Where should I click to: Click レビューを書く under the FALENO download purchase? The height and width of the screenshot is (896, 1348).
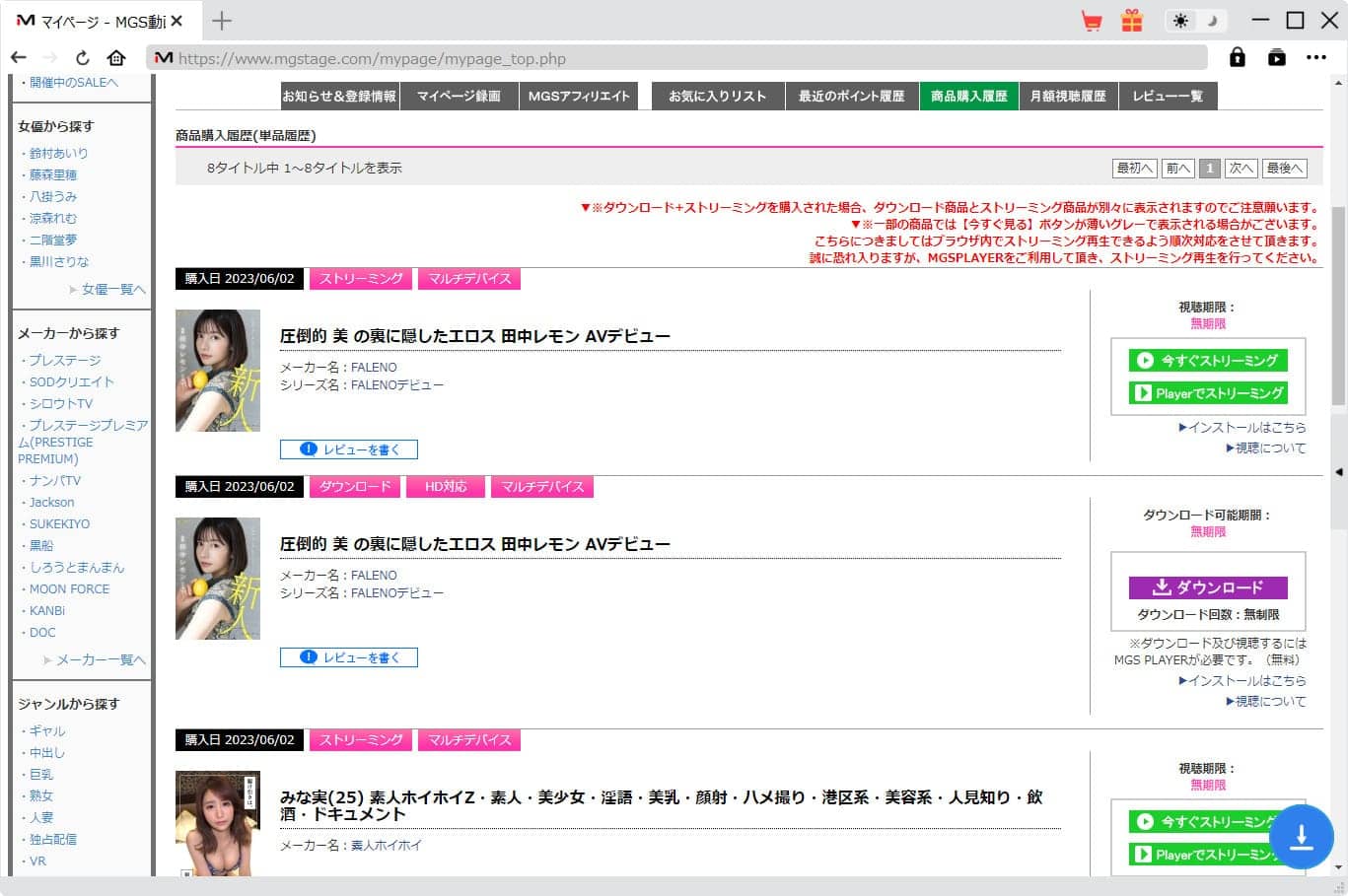click(349, 657)
